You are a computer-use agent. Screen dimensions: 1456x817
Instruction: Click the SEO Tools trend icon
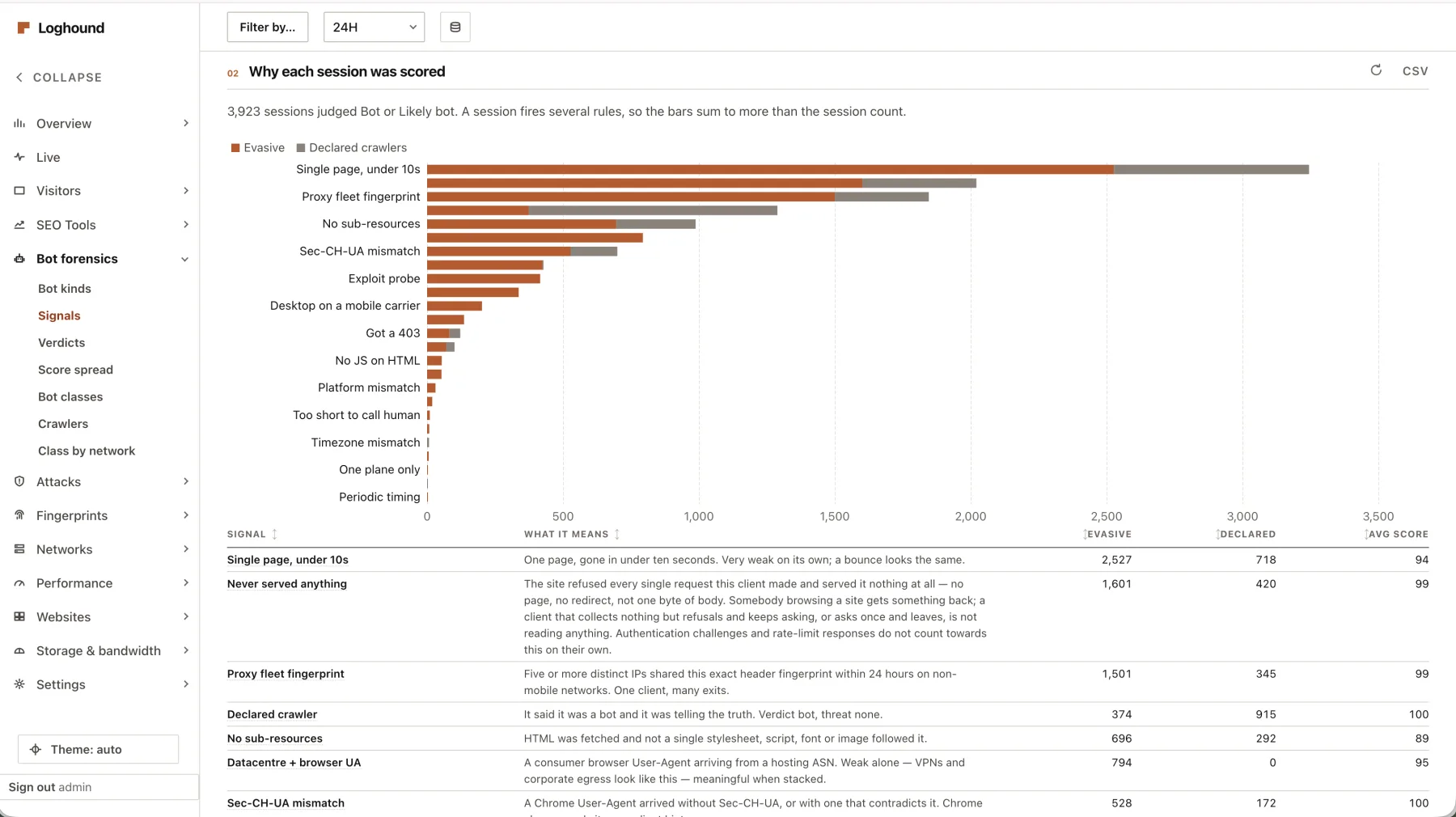pyautogui.click(x=19, y=225)
